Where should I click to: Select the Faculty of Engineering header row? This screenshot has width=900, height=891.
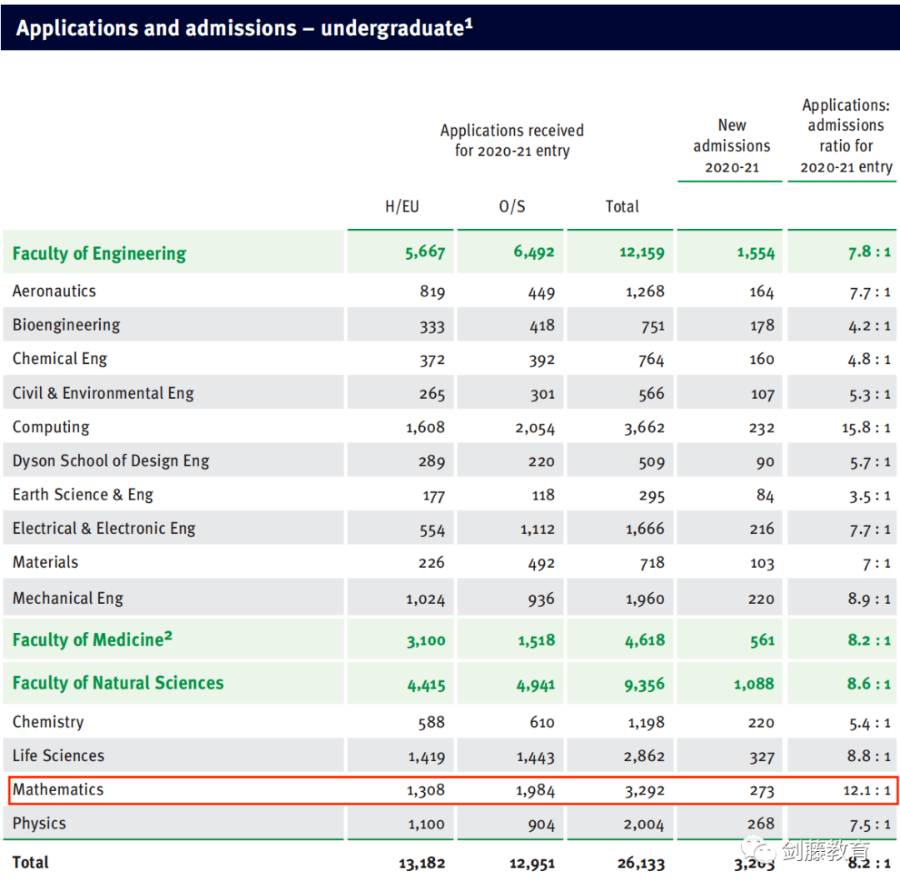point(99,253)
